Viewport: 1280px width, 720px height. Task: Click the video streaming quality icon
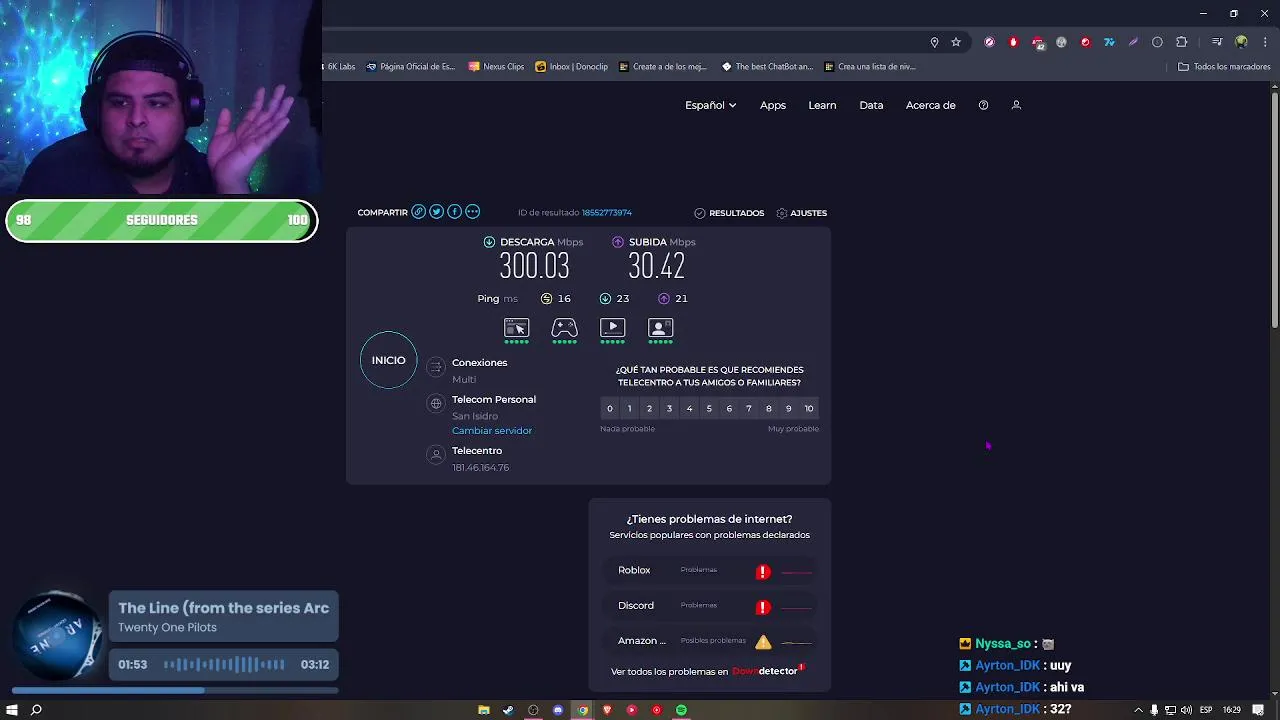click(x=612, y=328)
